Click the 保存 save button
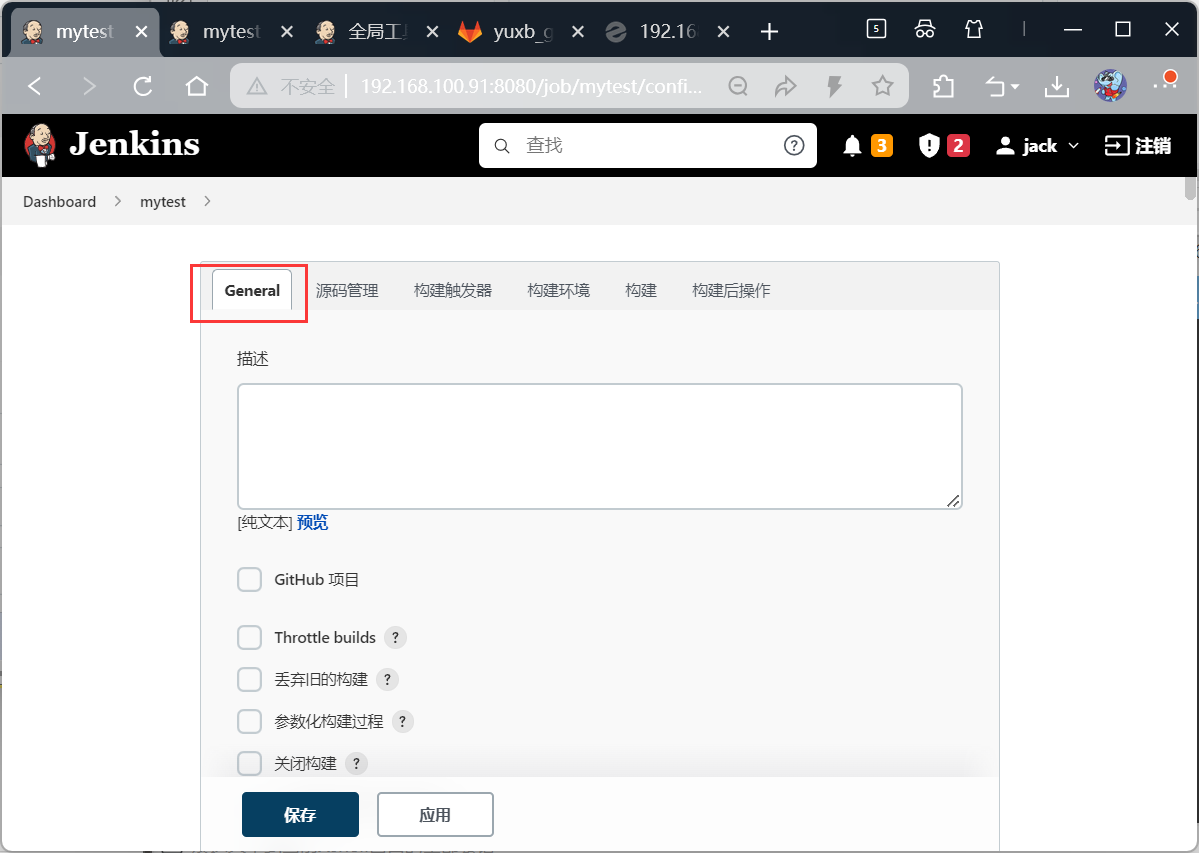 click(301, 815)
